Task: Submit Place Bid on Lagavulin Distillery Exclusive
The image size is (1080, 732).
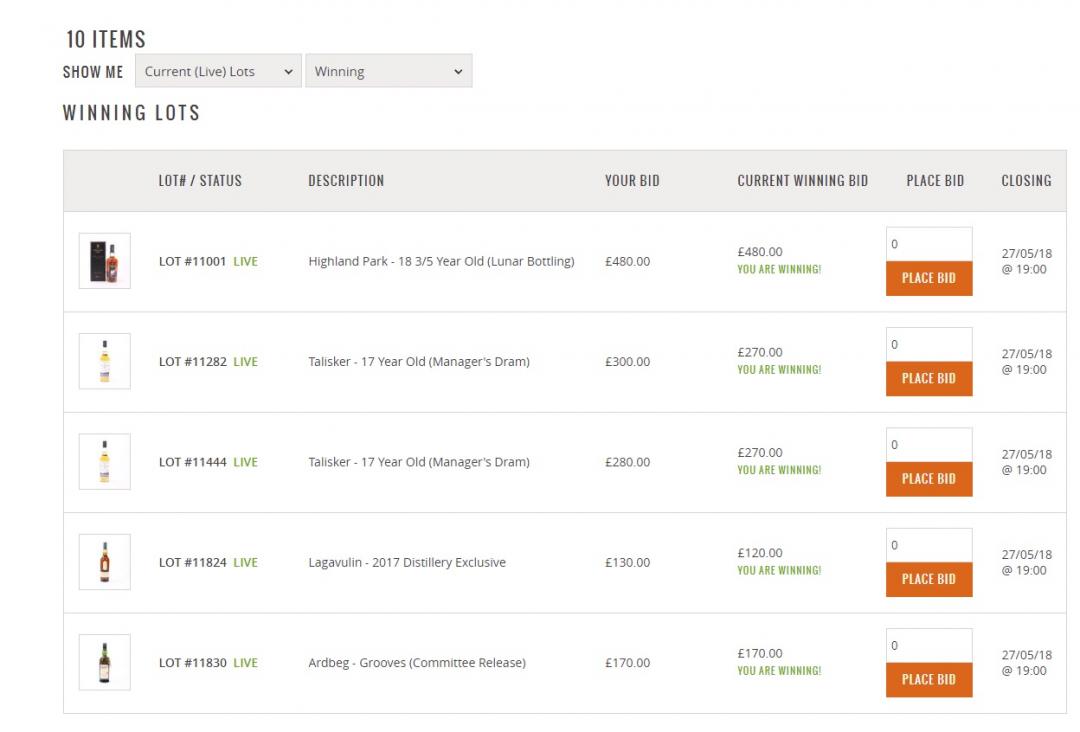Action: click(x=928, y=579)
